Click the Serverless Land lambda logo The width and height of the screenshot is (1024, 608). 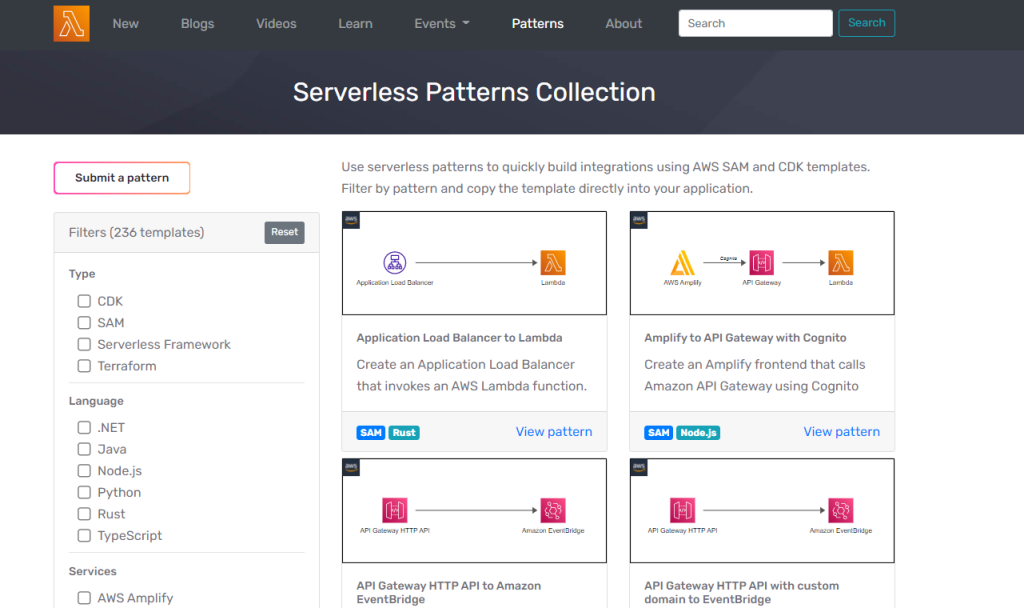point(70,22)
